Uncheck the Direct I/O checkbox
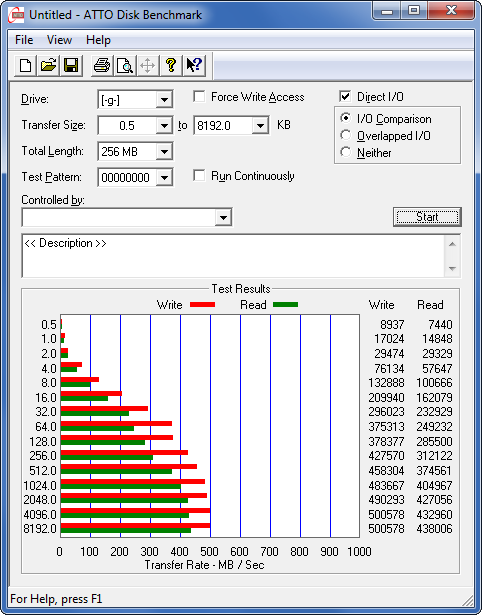The image size is (482, 615). click(x=345, y=96)
